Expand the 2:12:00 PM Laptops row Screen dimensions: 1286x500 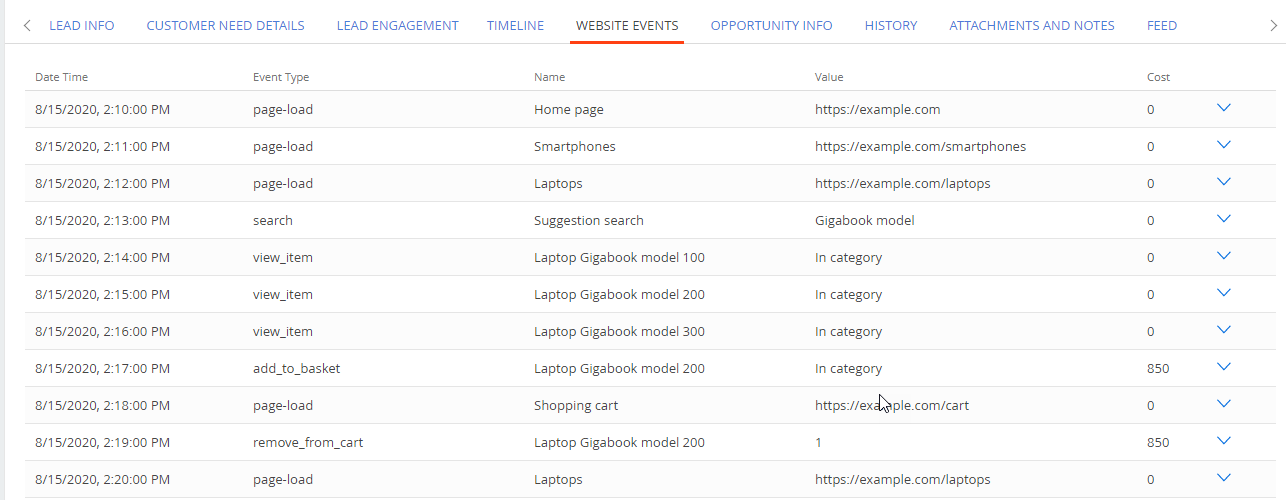click(1223, 182)
